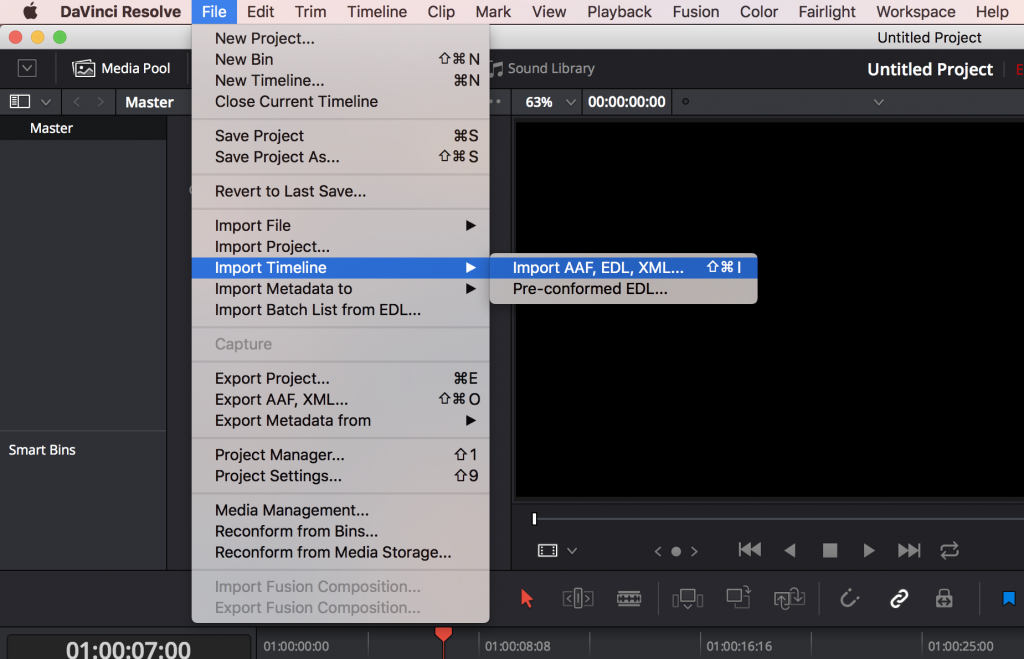Open Import File submenu

(340, 225)
